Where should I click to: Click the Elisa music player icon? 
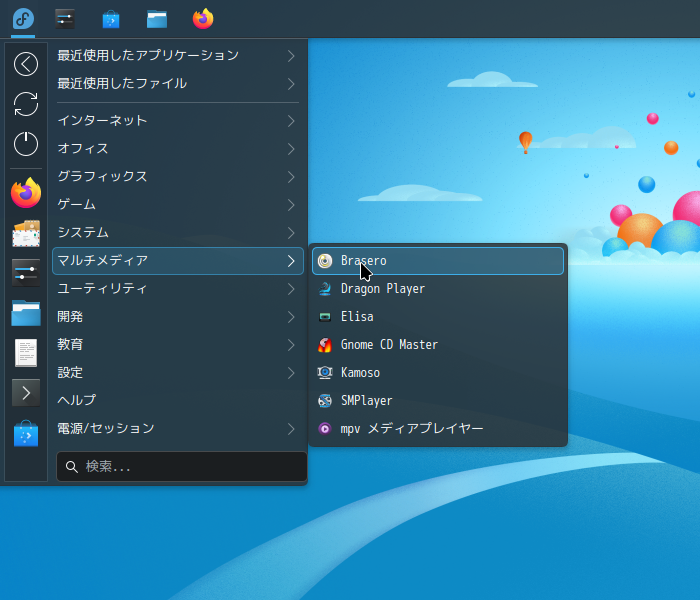click(325, 317)
